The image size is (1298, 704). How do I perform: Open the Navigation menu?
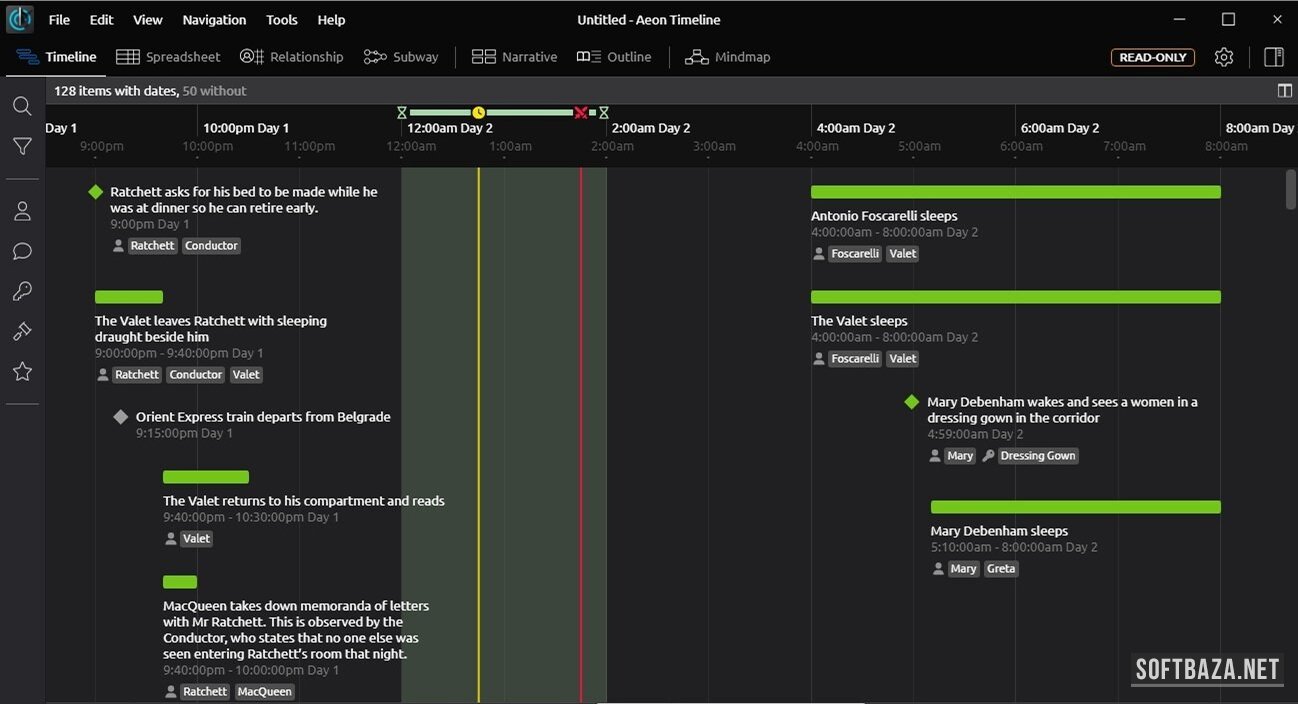tap(214, 20)
